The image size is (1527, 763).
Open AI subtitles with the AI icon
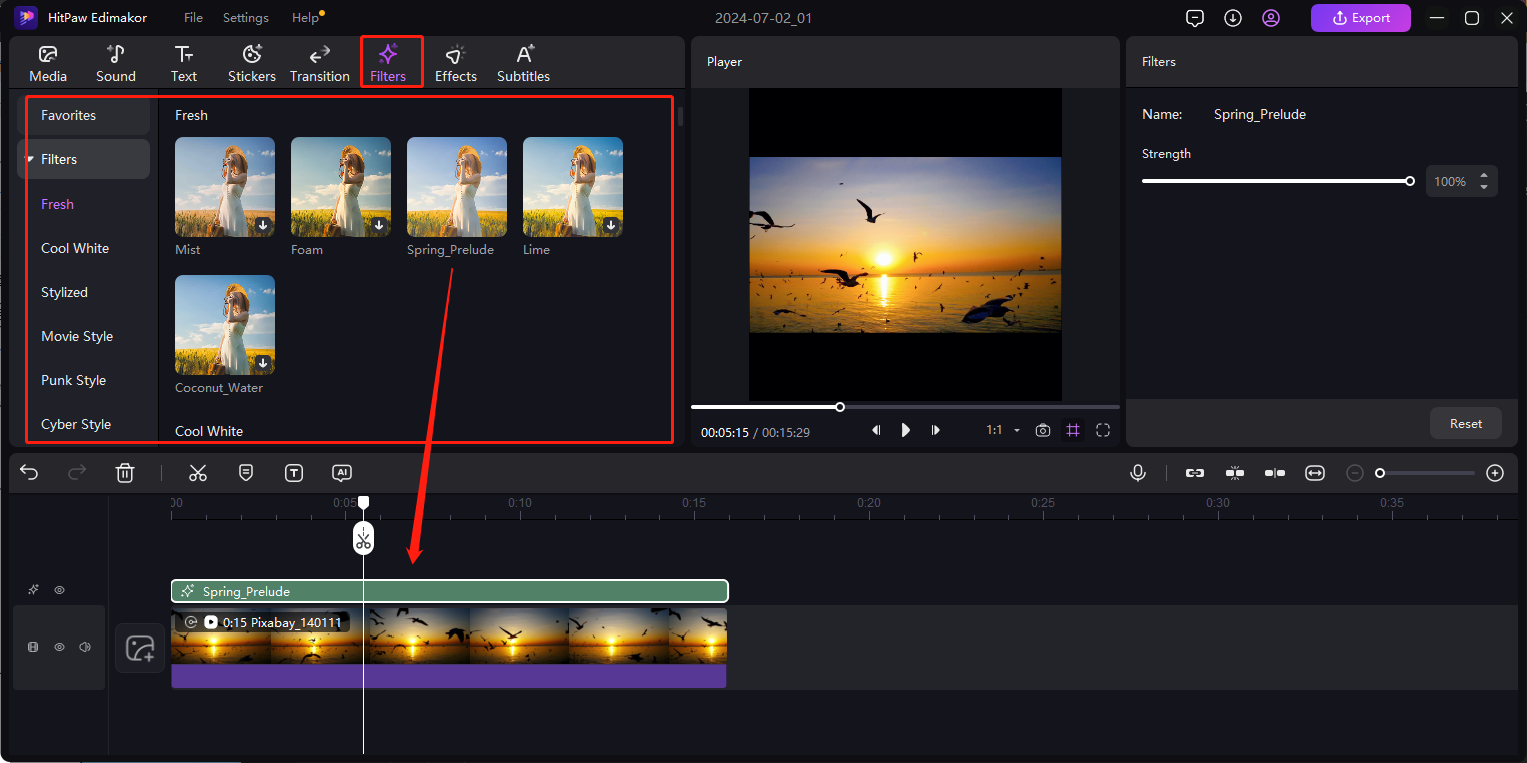coord(341,472)
